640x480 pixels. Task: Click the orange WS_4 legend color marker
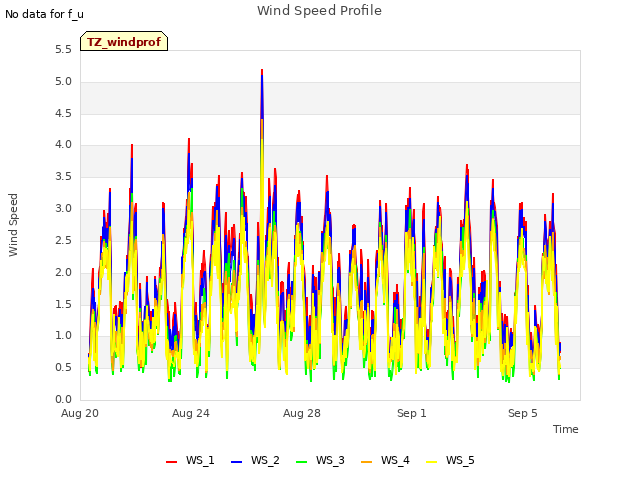(367, 462)
